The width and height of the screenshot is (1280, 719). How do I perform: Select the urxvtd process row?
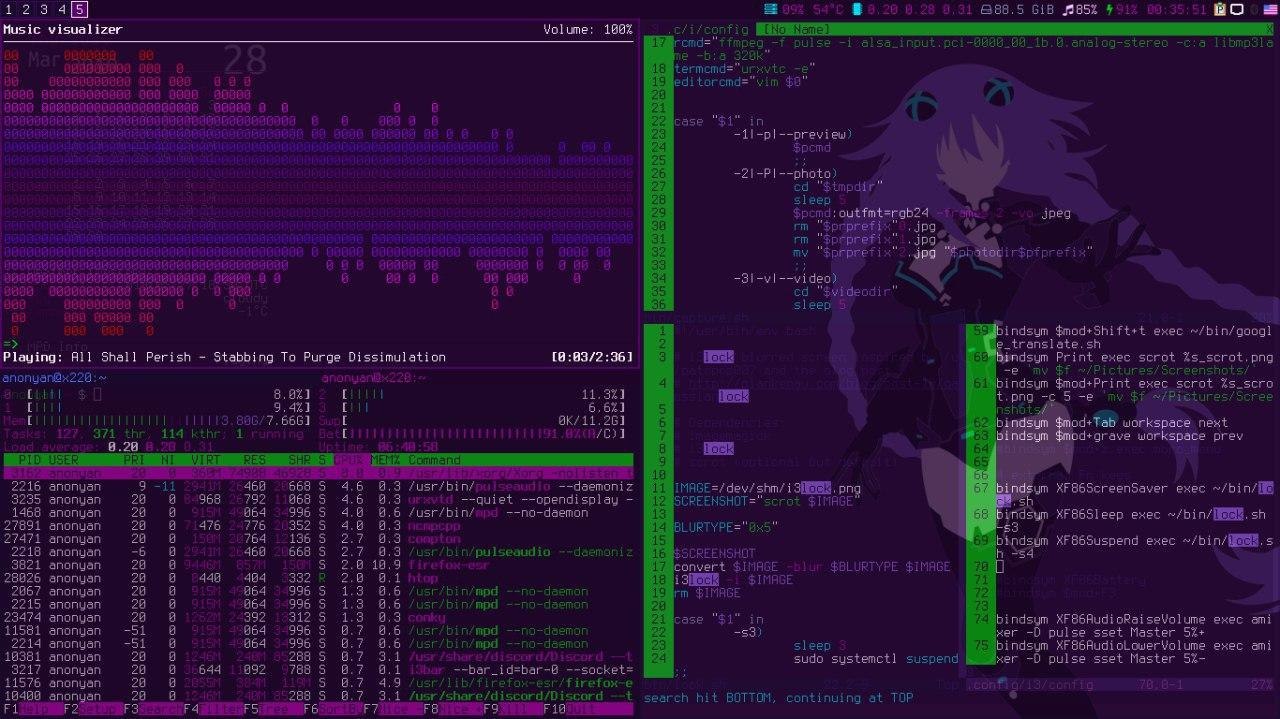click(x=317, y=500)
